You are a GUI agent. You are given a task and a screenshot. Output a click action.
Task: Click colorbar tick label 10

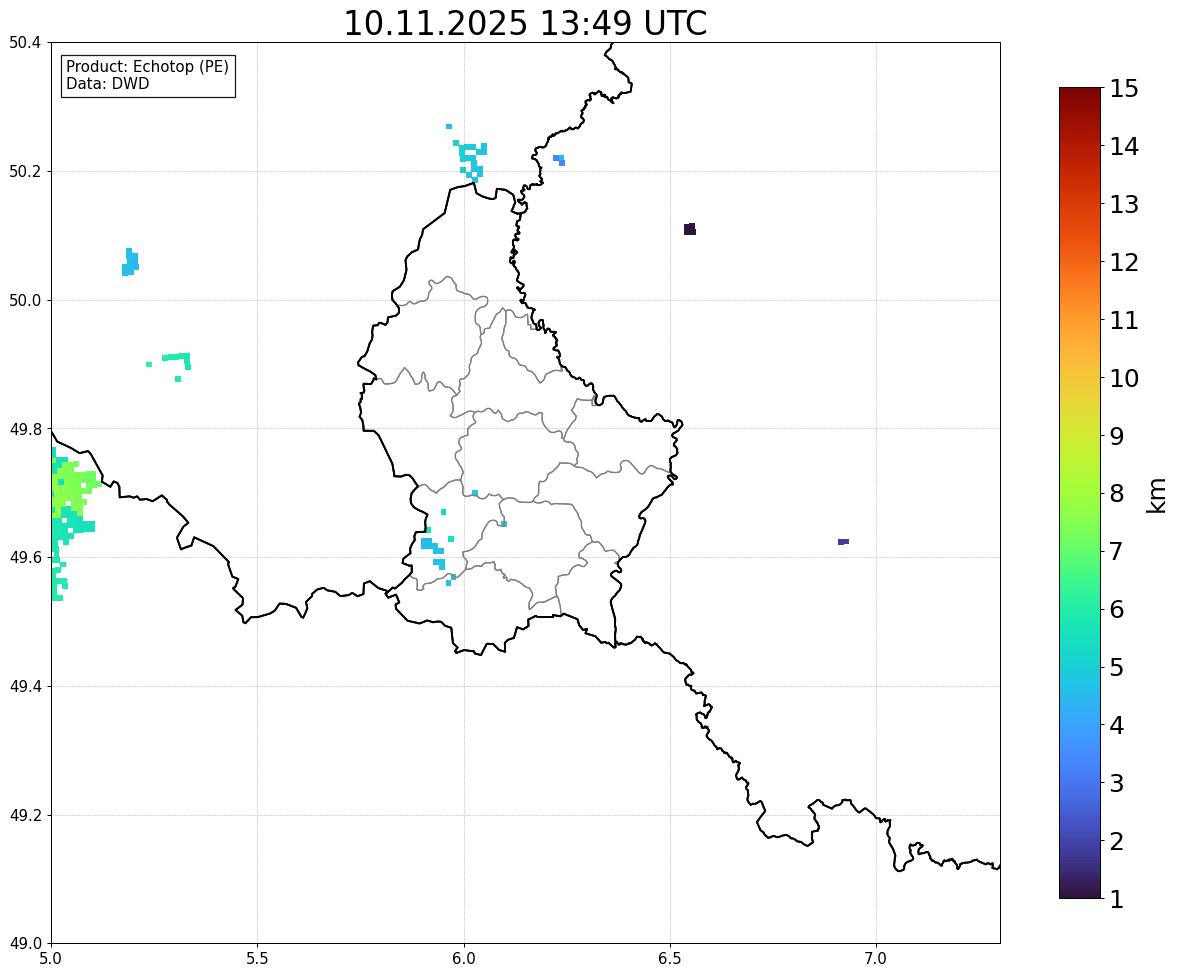pyautogui.click(x=1124, y=378)
